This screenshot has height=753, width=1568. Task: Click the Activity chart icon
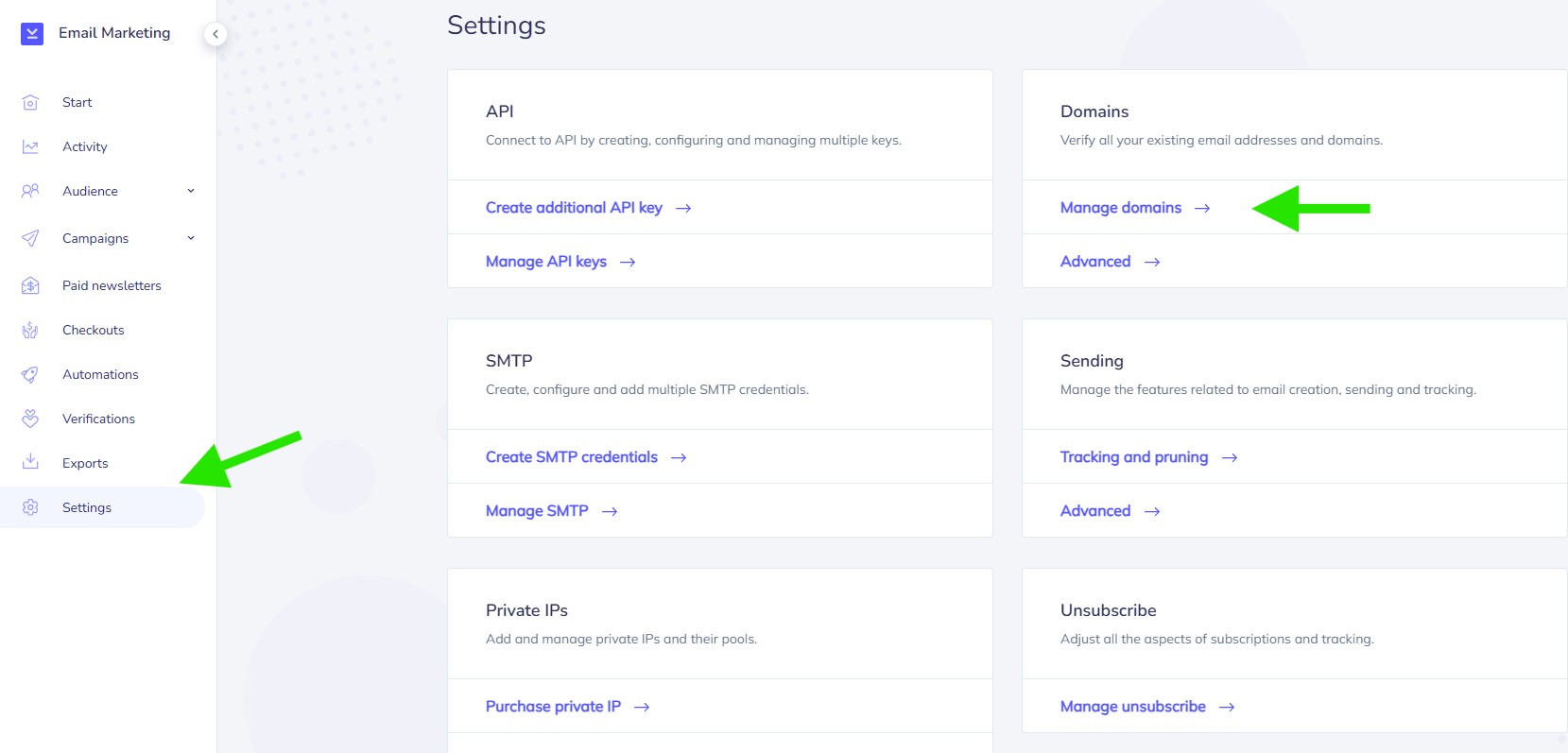click(30, 146)
